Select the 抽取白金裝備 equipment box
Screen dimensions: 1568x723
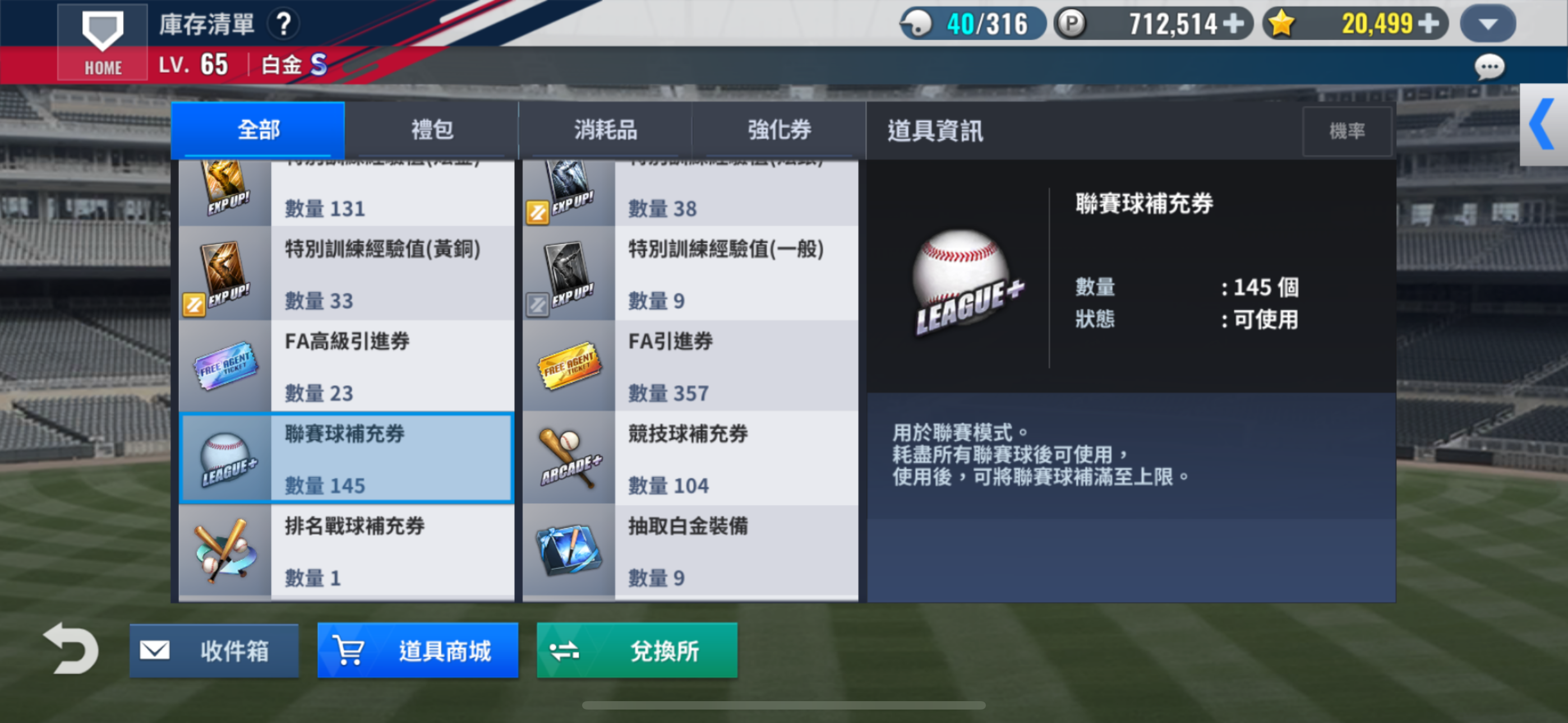coord(690,551)
